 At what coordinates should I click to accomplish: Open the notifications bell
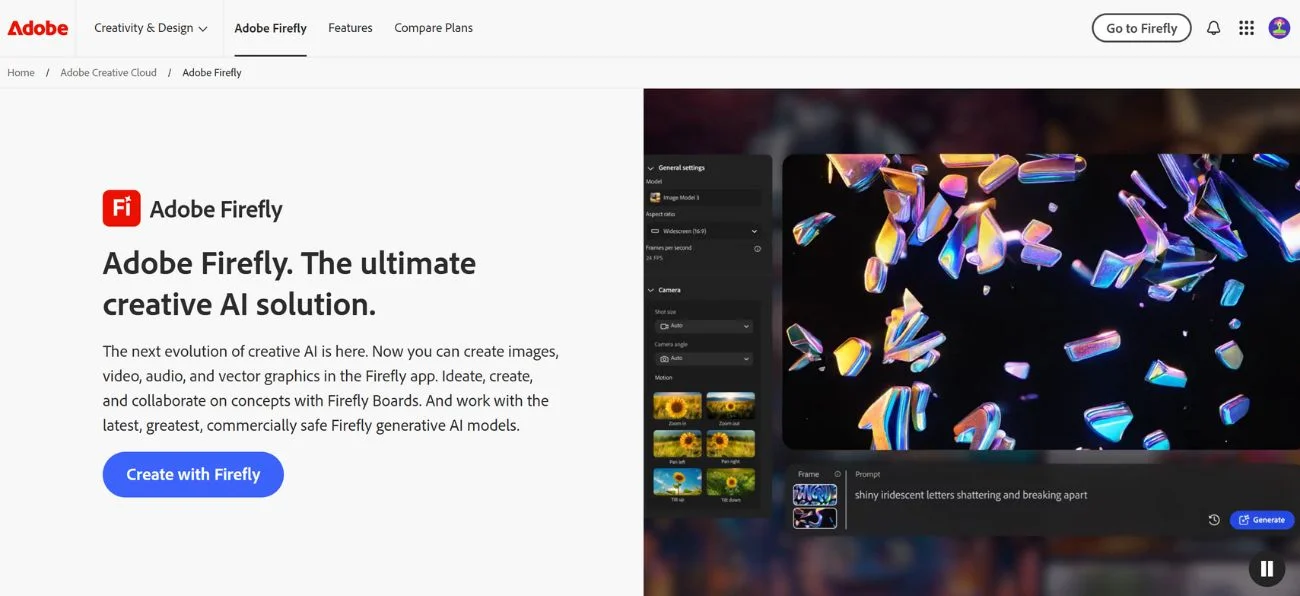point(1213,28)
